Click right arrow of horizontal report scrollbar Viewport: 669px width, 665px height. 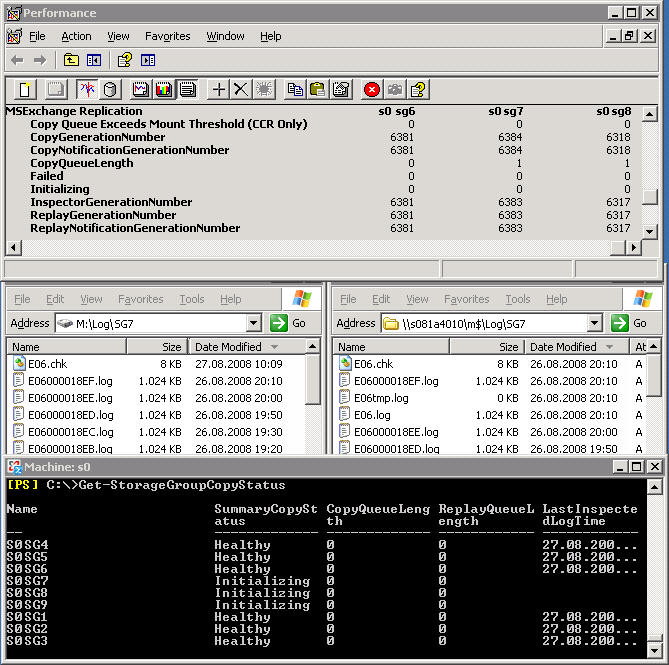tap(634, 247)
